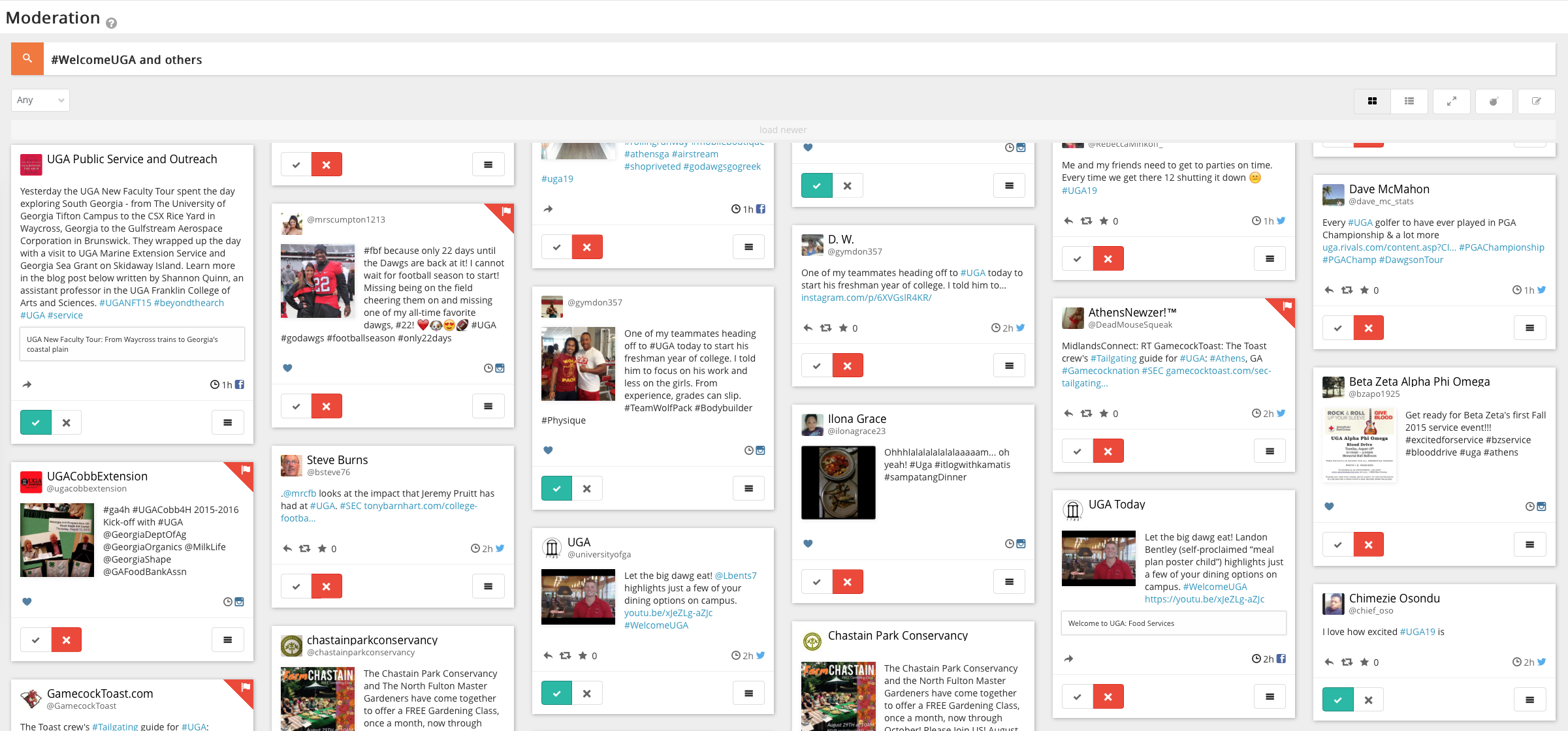Image resolution: width=1568 pixels, height=731 pixels.
Task: Reject the Chimezie Osondu post with X
Action: (1368, 700)
